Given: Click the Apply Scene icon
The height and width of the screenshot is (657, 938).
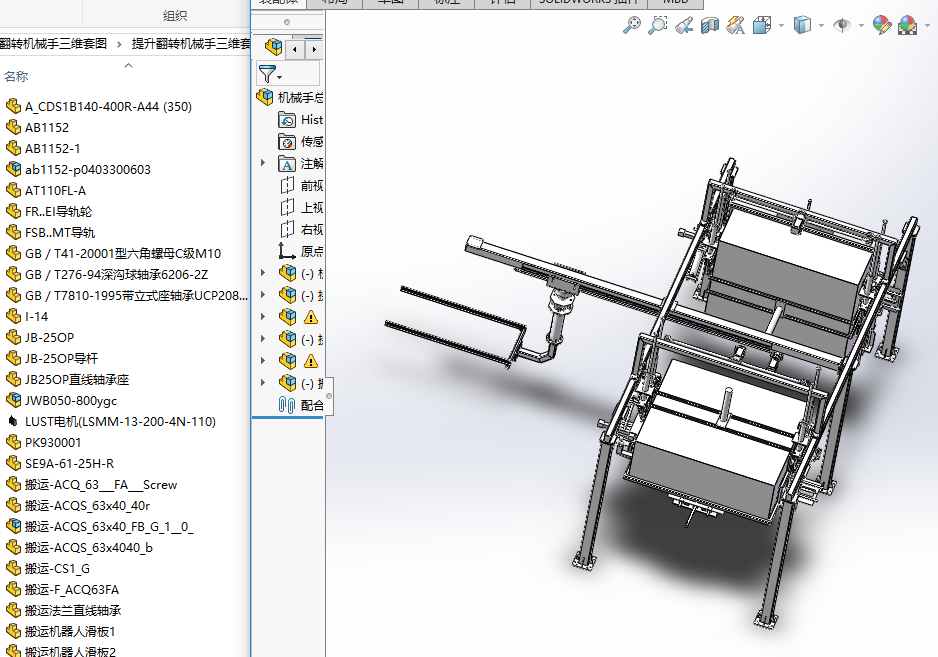Looking at the screenshot, I should pos(908,26).
